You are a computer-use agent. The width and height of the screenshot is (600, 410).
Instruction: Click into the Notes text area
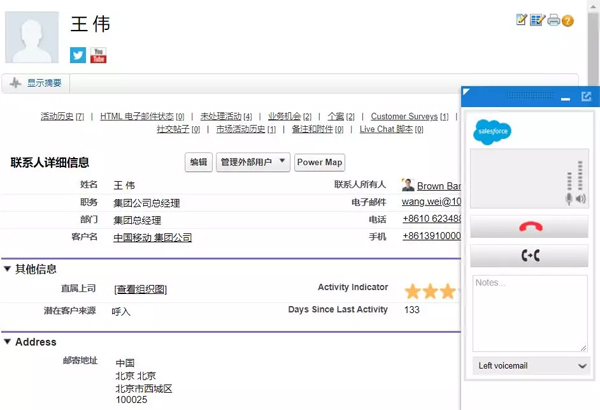point(529,312)
